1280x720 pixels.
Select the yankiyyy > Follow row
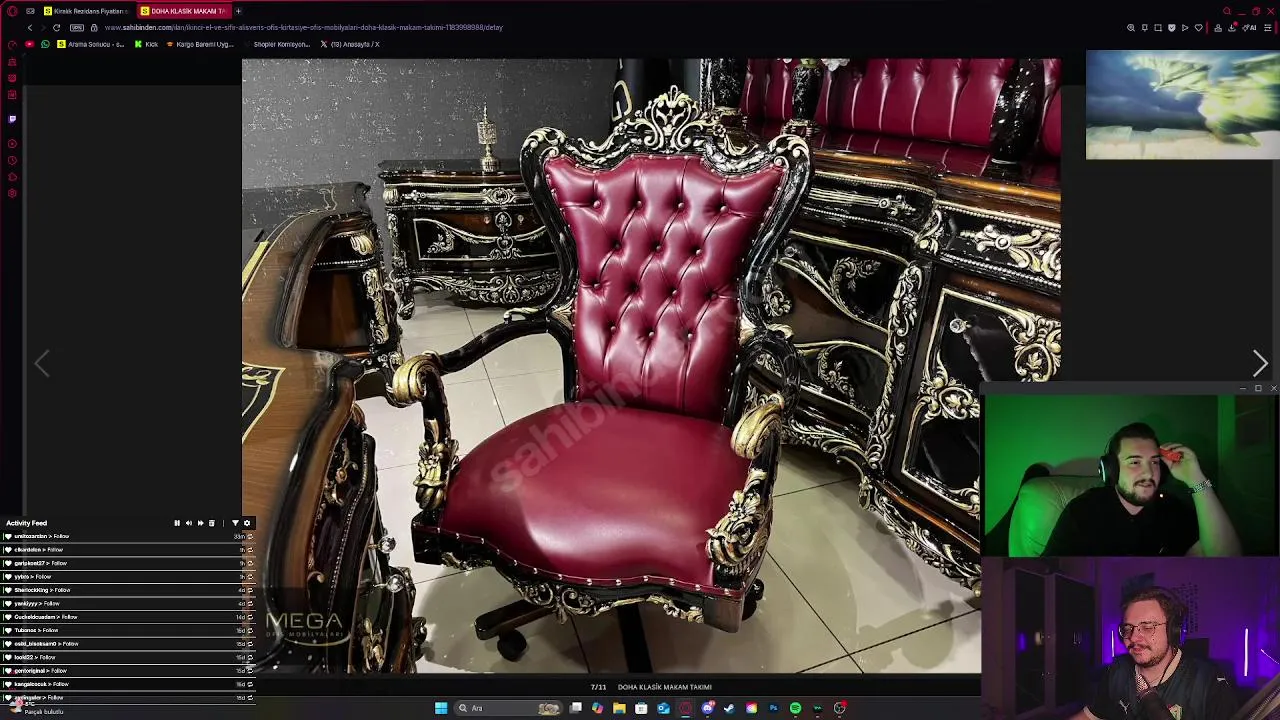[x=128, y=604]
